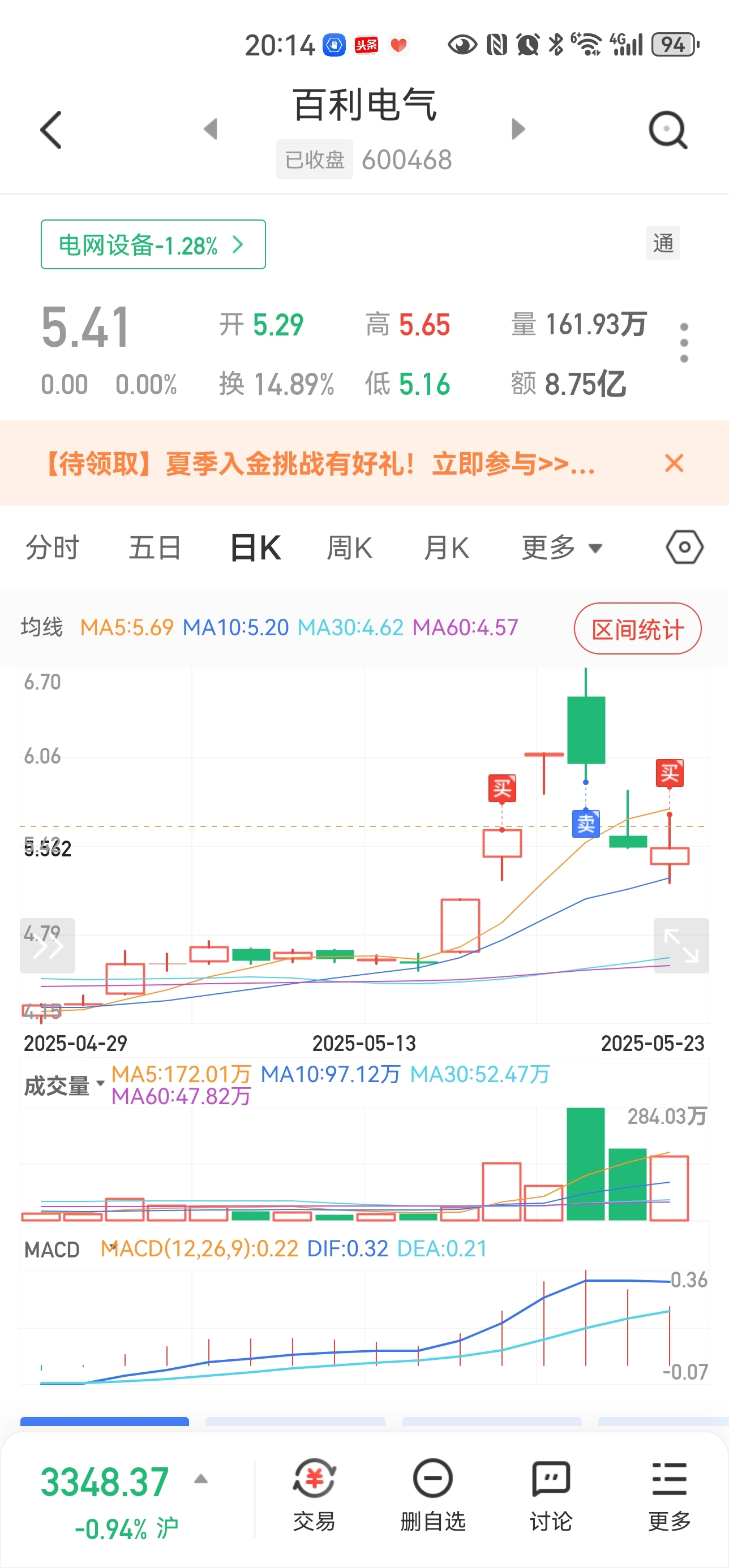The image size is (729, 1568).
Task: Tap the date label 2025-05-13
Action: pyautogui.click(x=364, y=1043)
